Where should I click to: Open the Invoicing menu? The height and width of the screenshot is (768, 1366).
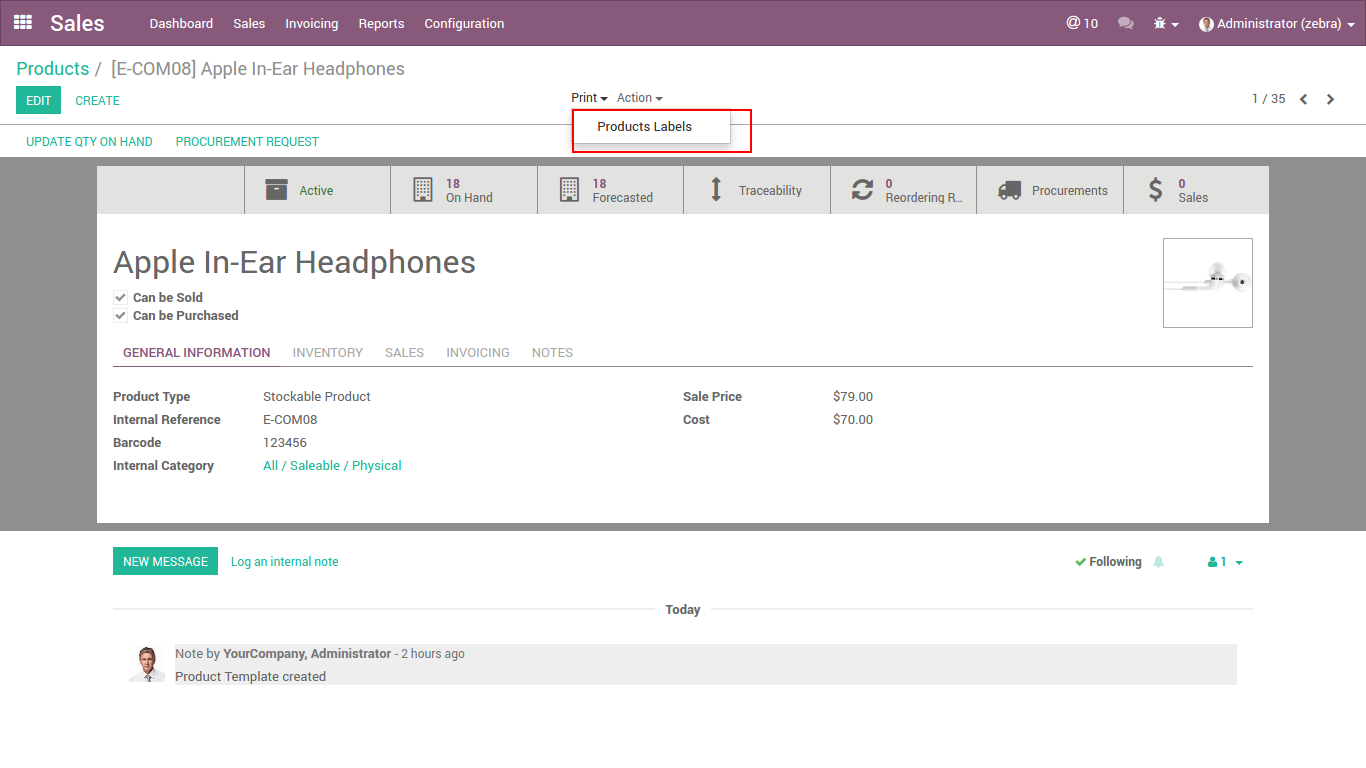[x=311, y=23]
